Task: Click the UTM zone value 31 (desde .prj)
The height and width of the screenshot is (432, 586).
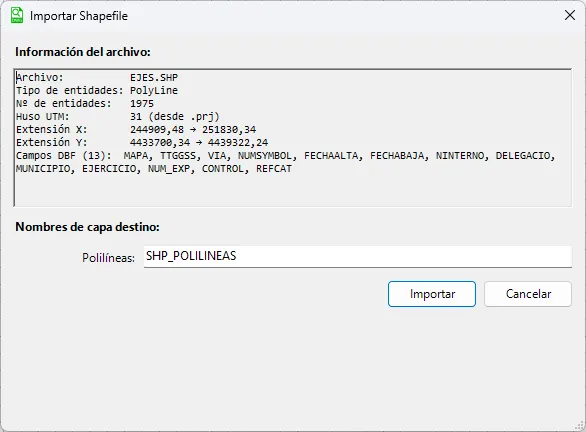Action: point(175,117)
